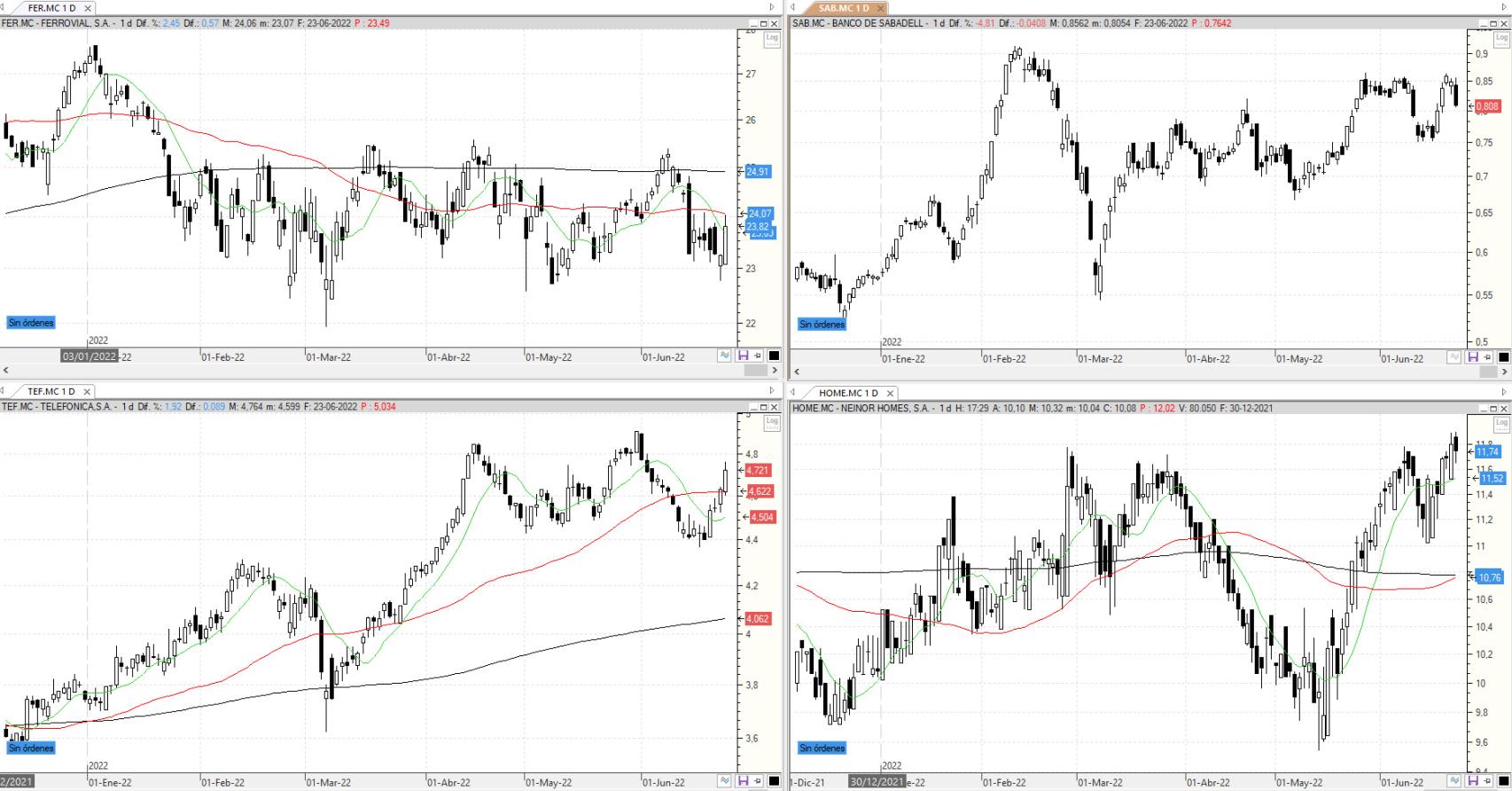
Task: Open black color swatch in Ferrovial chart
Action: tap(774, 356)
